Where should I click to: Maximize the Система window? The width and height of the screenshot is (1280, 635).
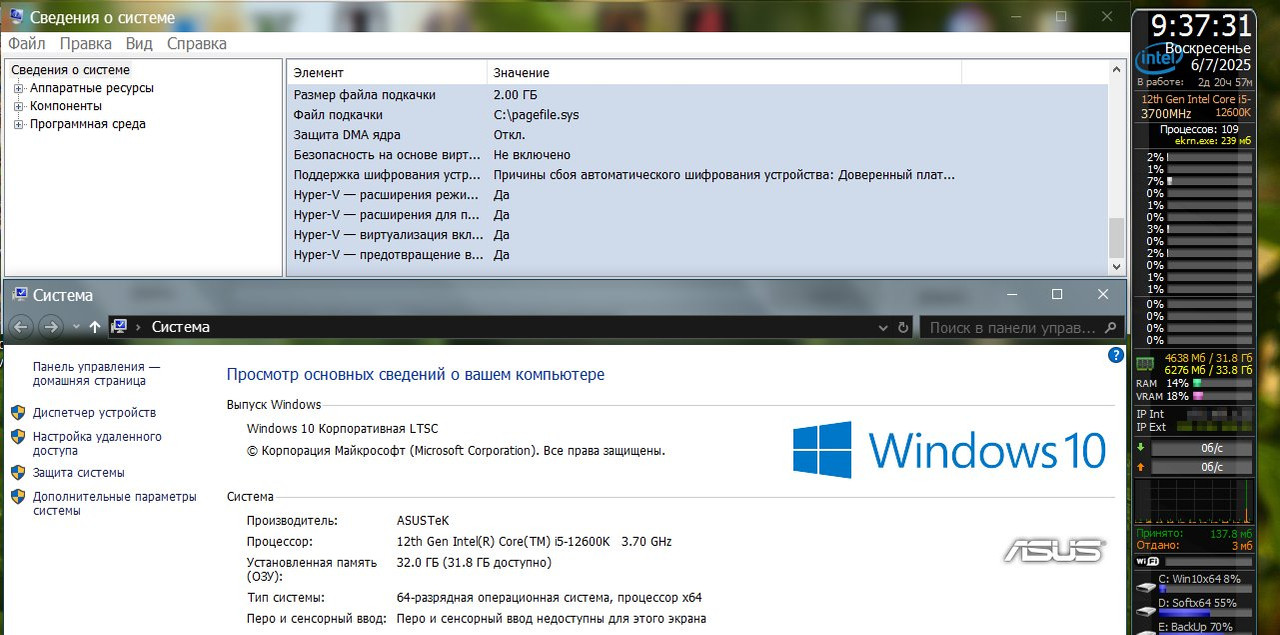pos(1057,294)
